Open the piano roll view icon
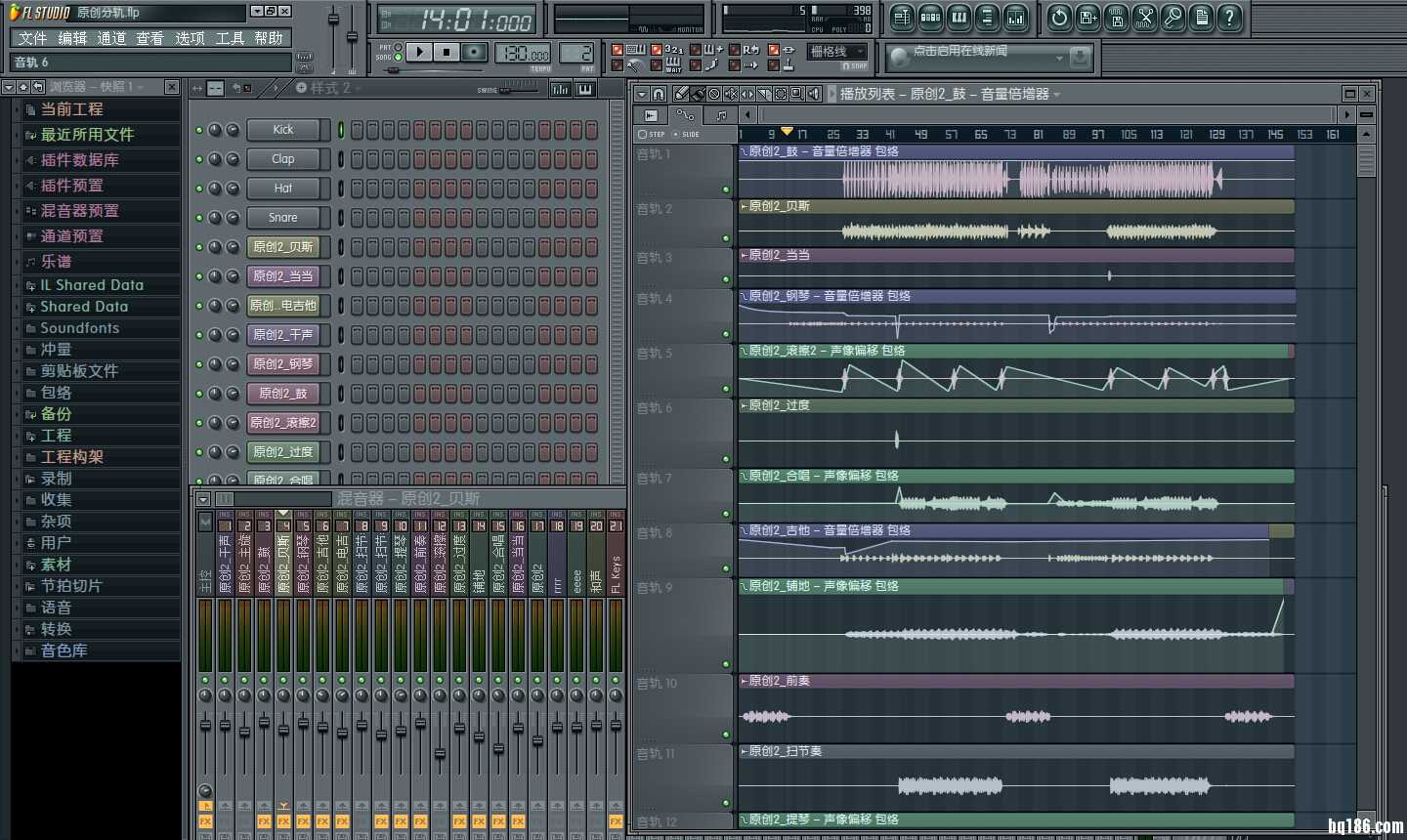 point(959,17)
